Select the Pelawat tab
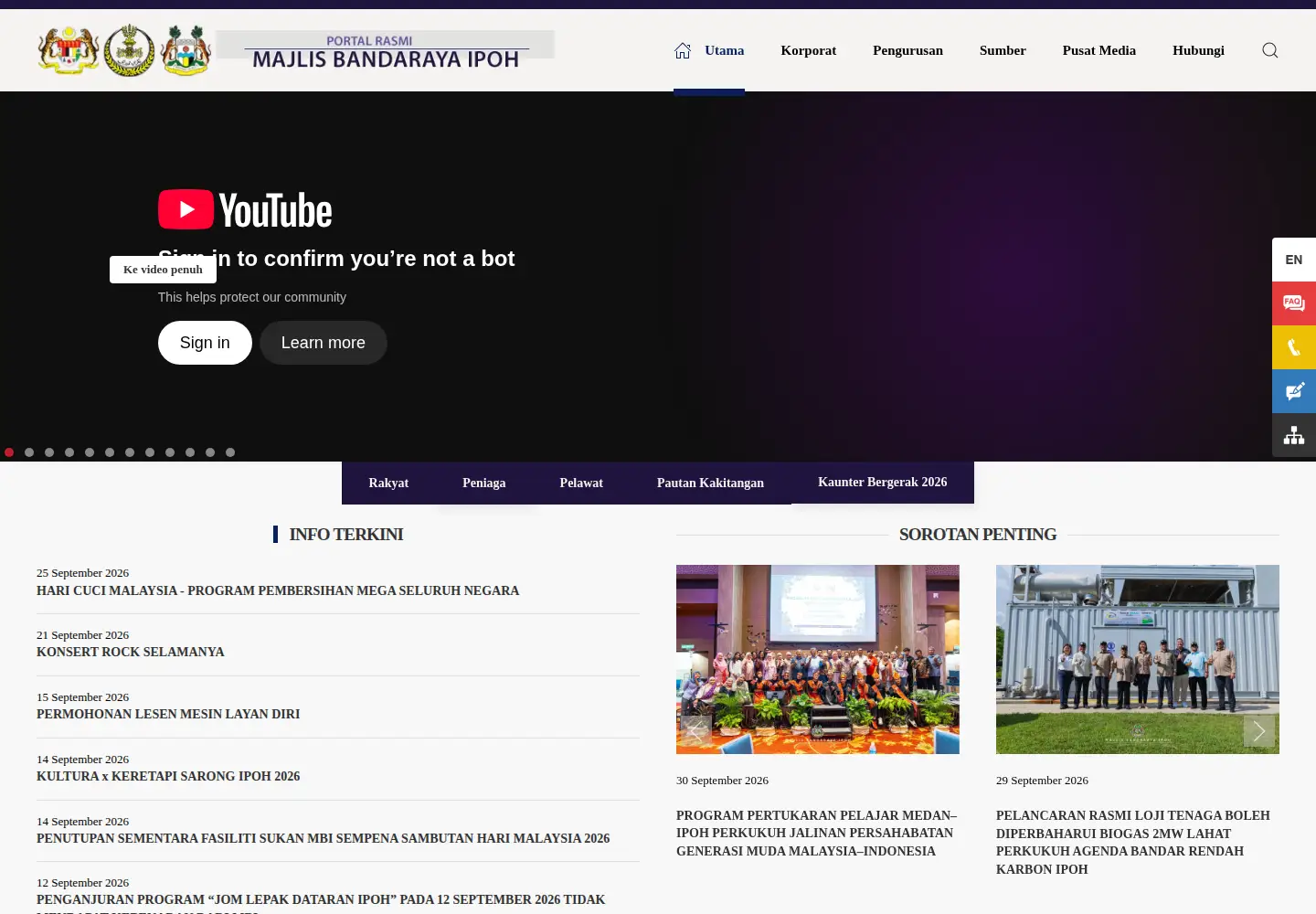This screenshot has height=914, width=1316. pyautogui.click(x=581, y=483)
